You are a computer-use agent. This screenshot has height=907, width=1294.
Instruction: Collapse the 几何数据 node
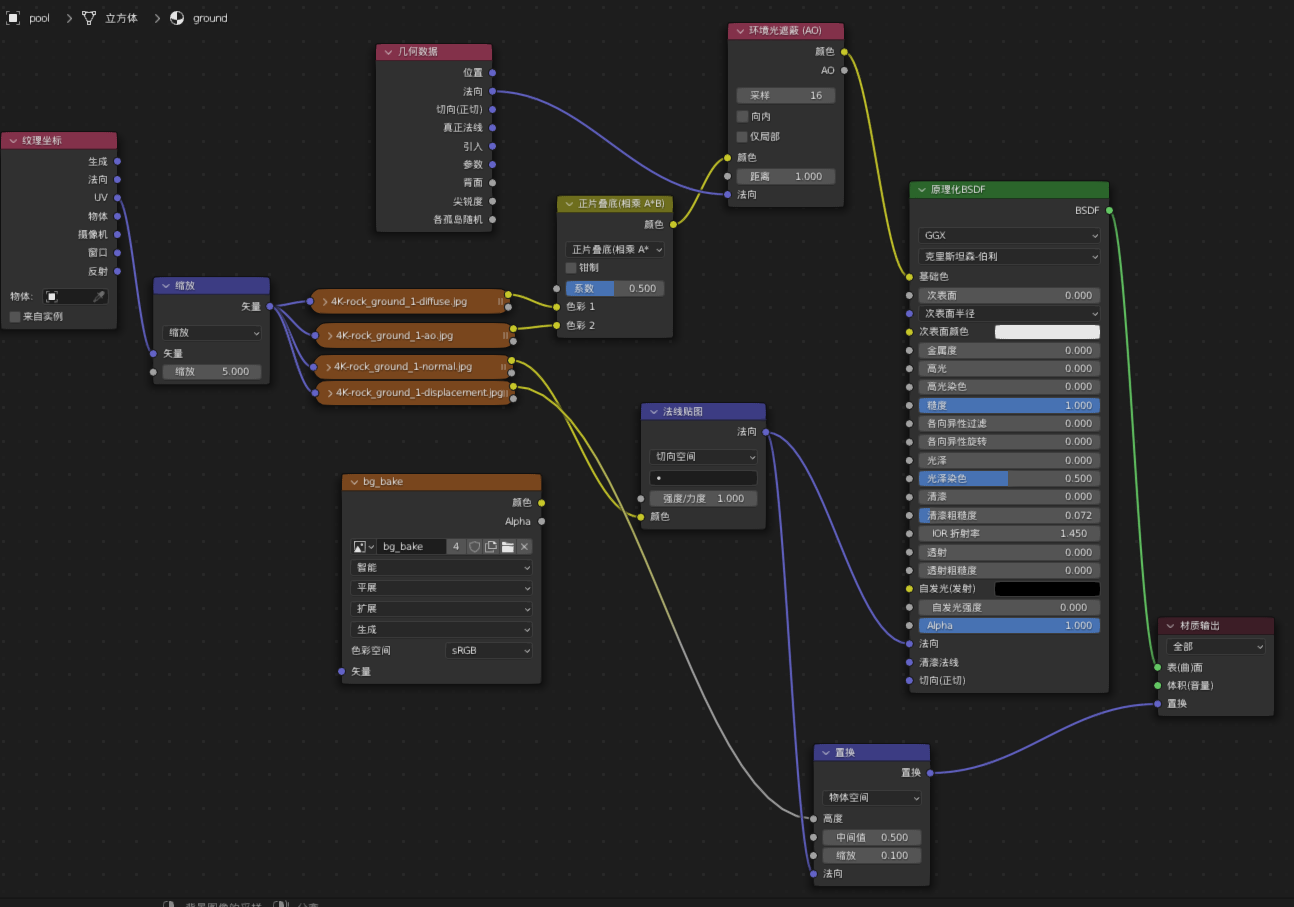389,52
